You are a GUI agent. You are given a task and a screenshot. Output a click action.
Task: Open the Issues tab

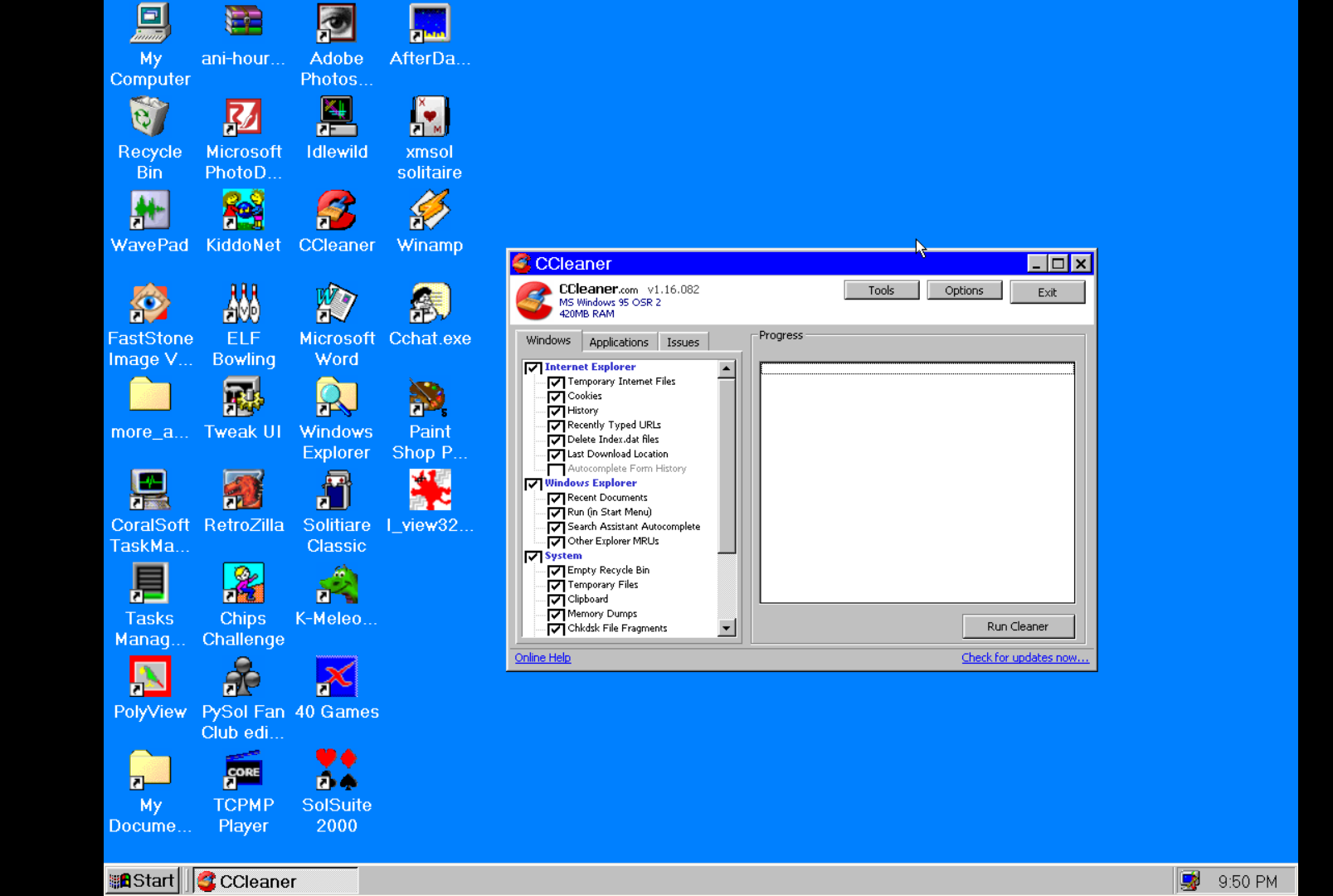[x=683, y=342]
